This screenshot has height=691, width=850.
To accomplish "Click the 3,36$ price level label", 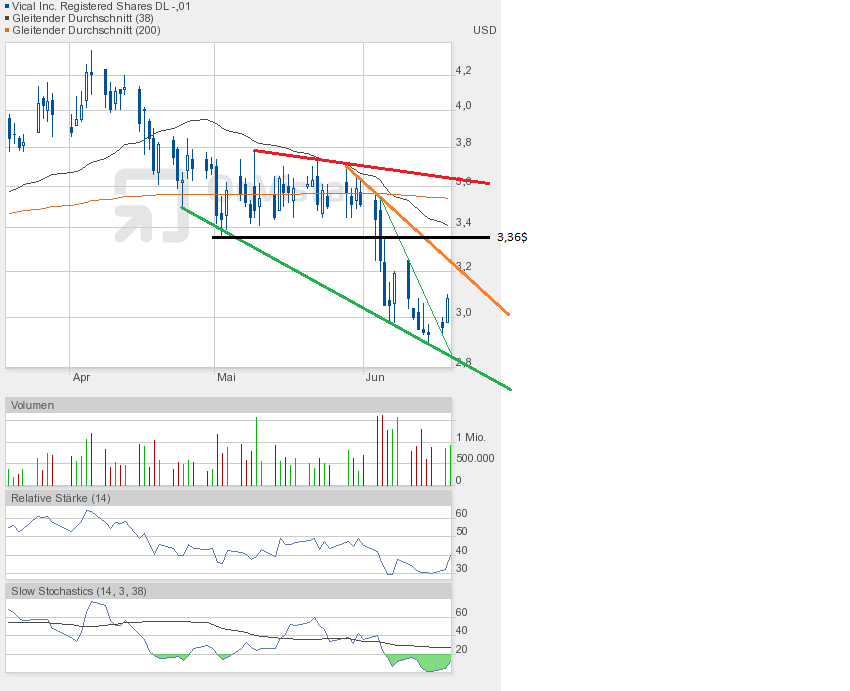I will pyautogui.click(x=511, y=238).
